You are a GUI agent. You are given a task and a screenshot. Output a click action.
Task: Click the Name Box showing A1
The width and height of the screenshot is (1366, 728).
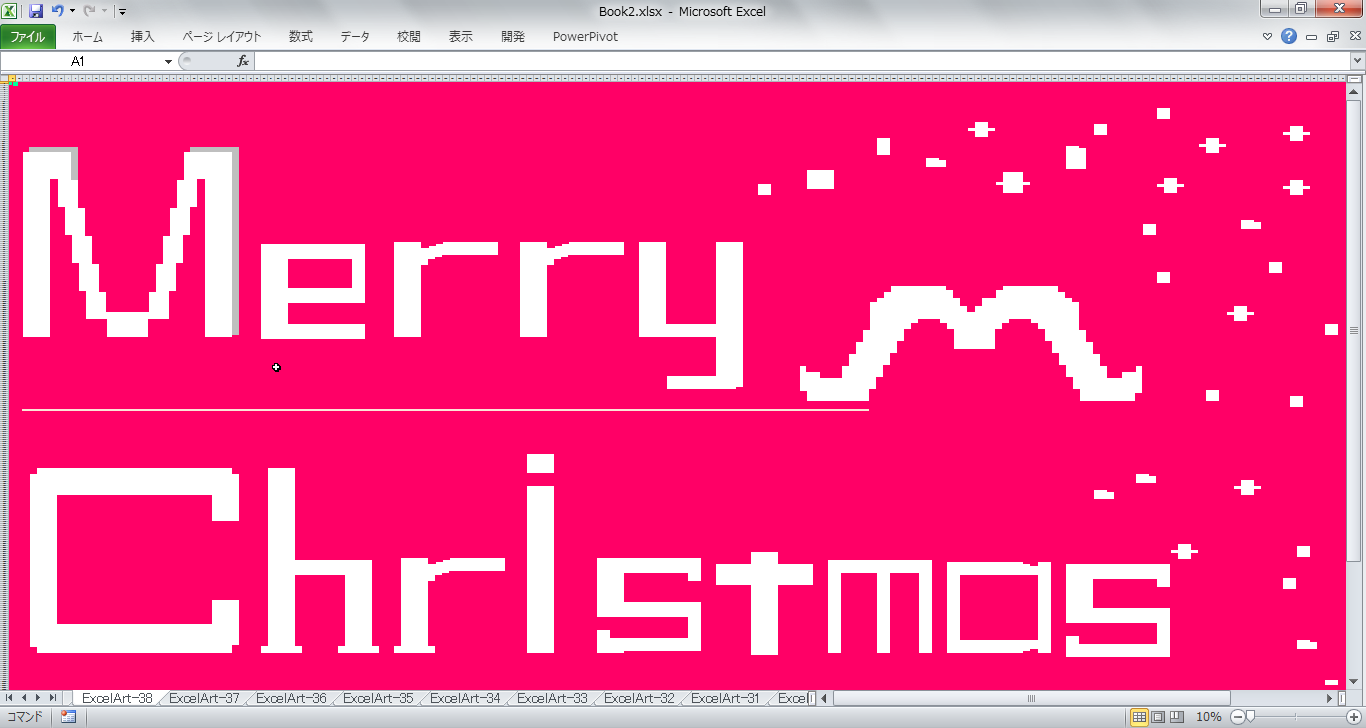(x=78, y=61)
